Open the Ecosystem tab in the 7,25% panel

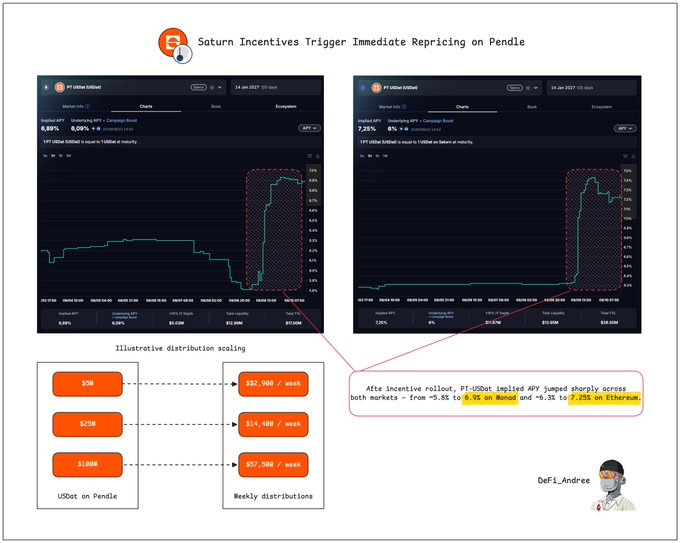click(x=602, y=107)
